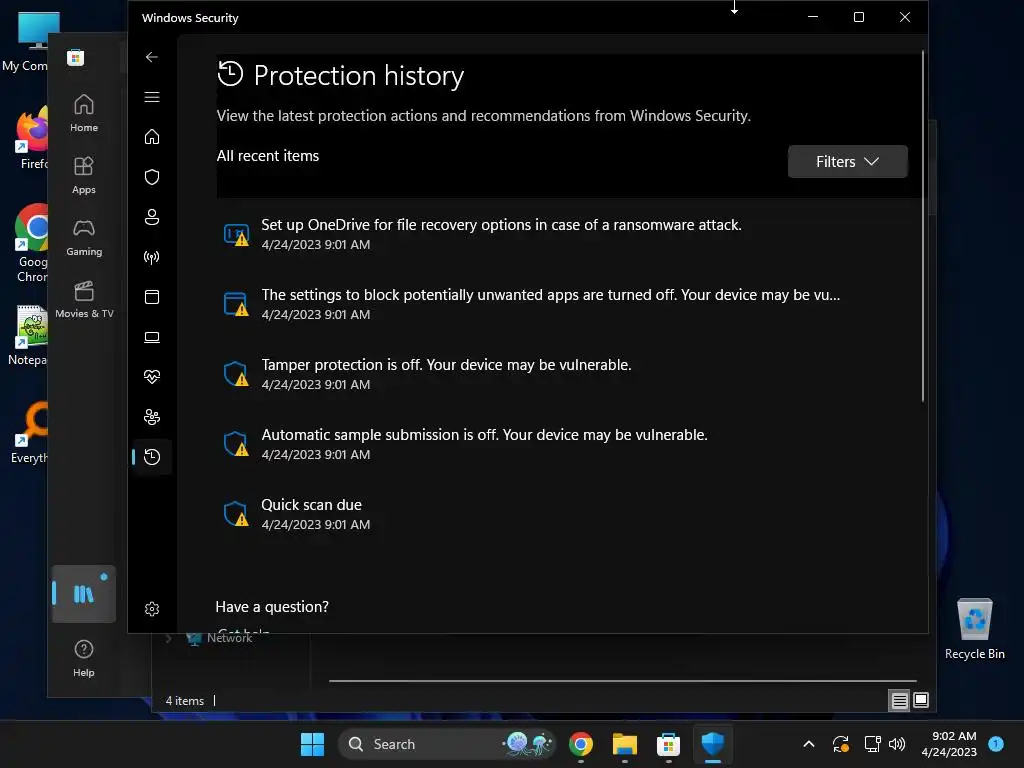
Task: Open Library in the Microsoft Store sidebar
Action: [84, 594]
